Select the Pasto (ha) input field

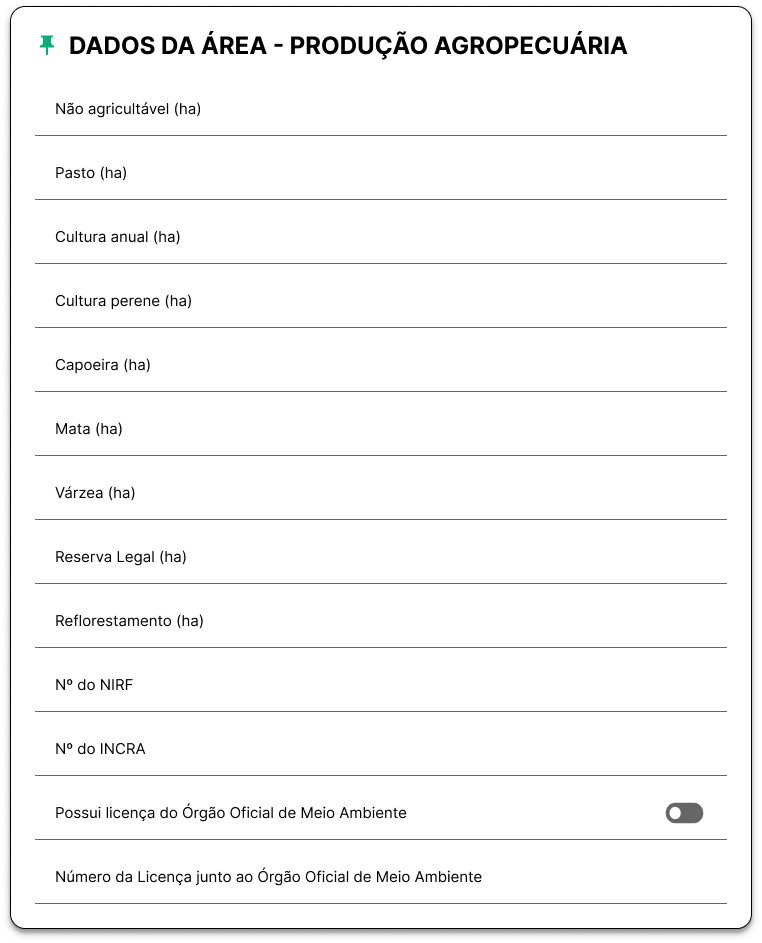pyautogui.click(x=381, y=173)
